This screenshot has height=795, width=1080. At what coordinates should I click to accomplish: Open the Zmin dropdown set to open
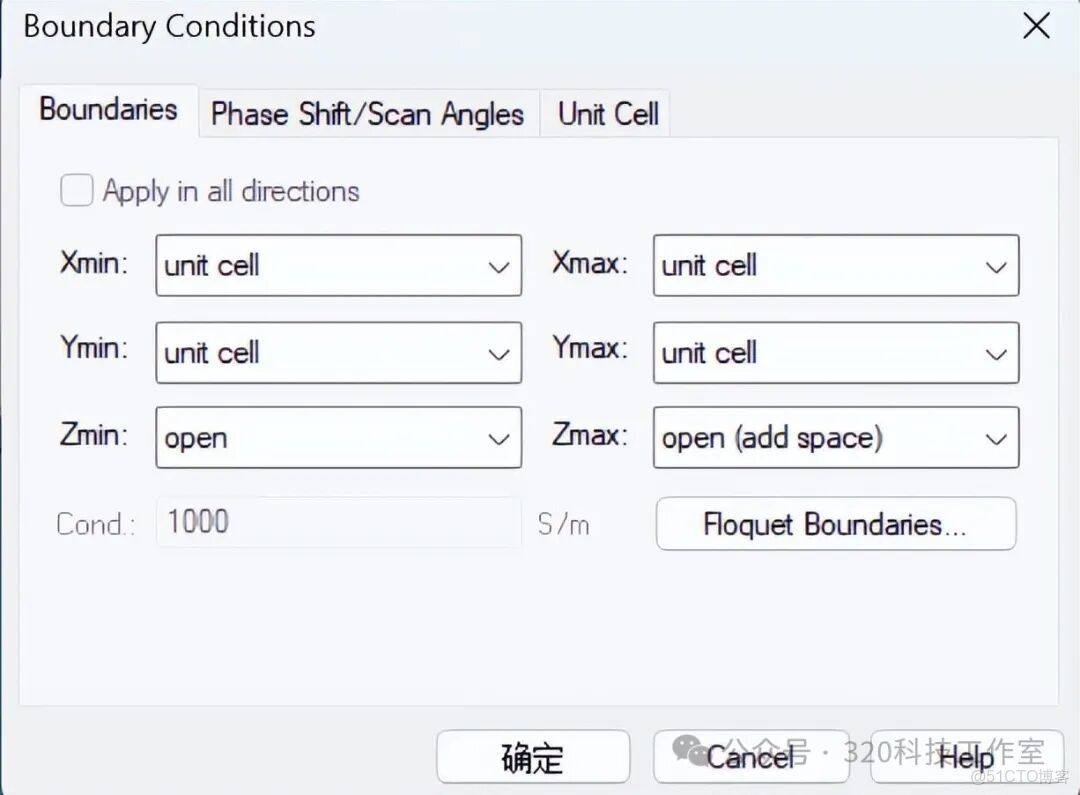pyautogui.click(x=338, y=438)
